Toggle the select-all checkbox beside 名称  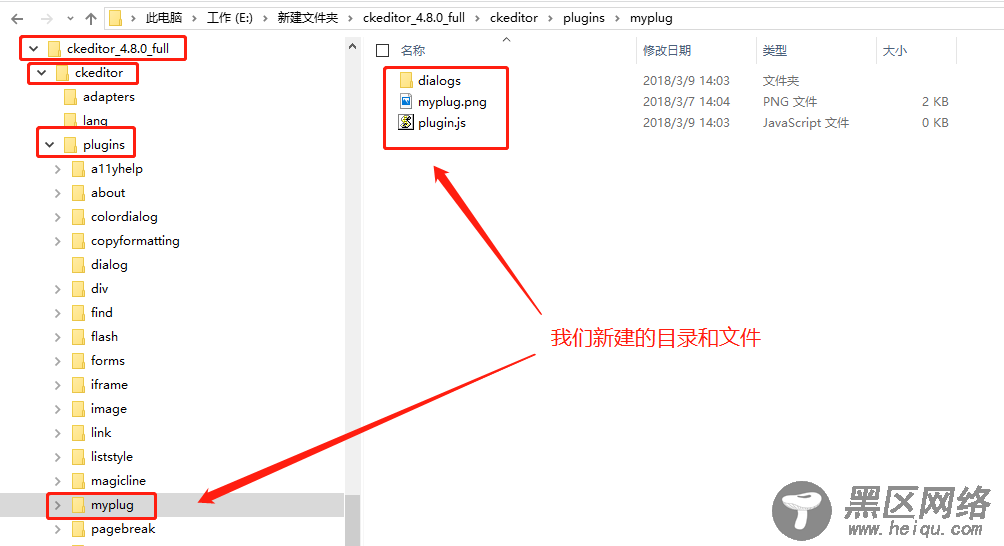click(383, 51)
